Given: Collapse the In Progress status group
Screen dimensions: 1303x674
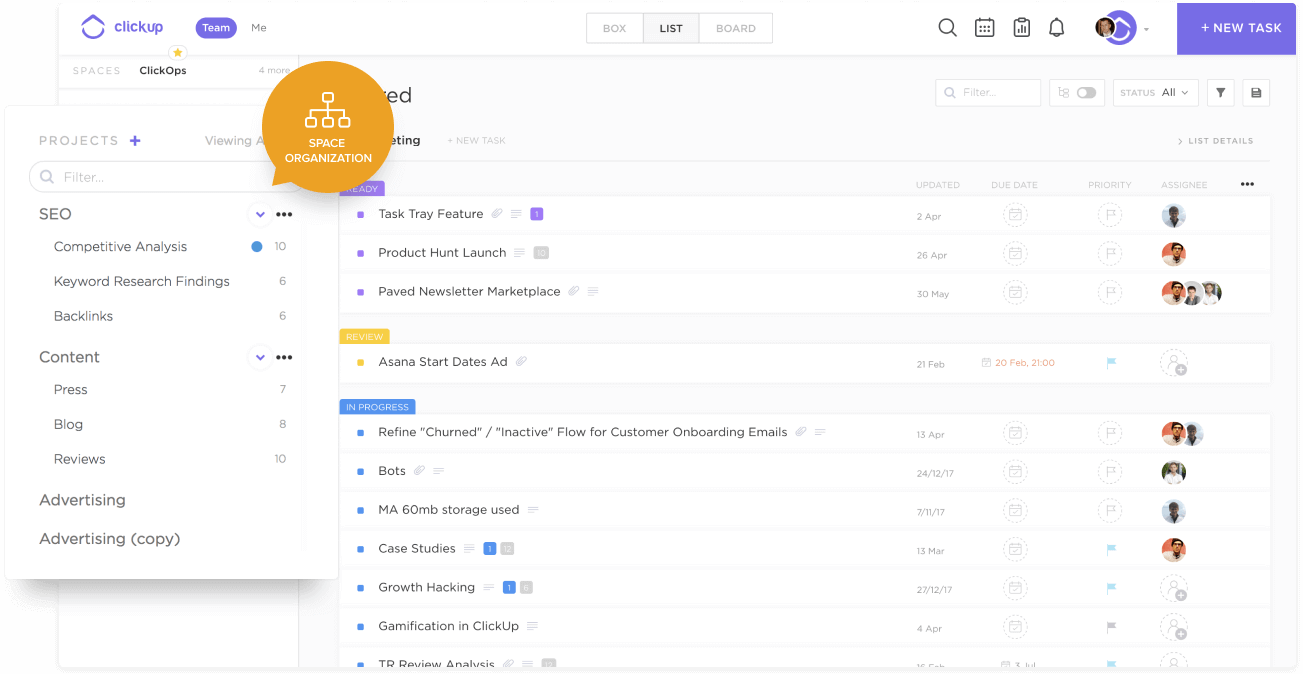Looking at the screenshot, I should 377,407.
